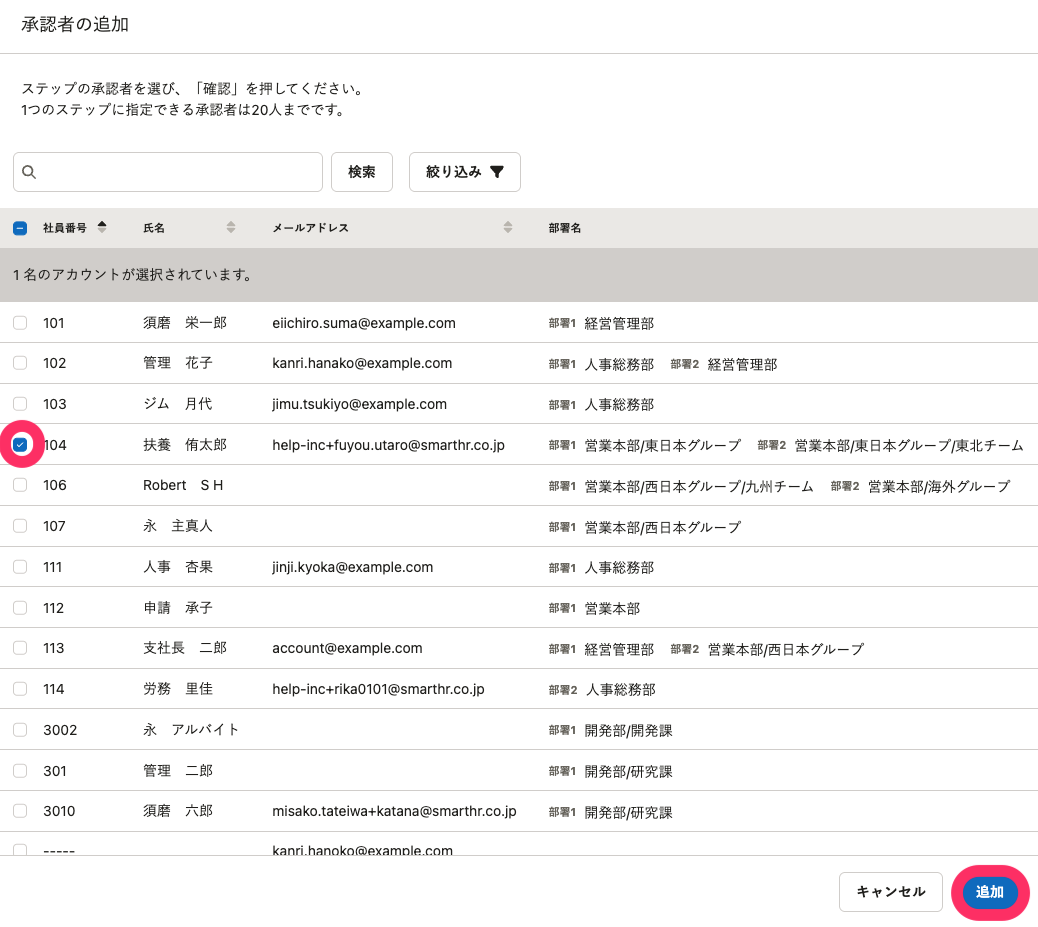Click email kanri.hanako@example.com
The width and height of the screenshot is (1038, 927).
pyautogui.click(x=362, y=363)
